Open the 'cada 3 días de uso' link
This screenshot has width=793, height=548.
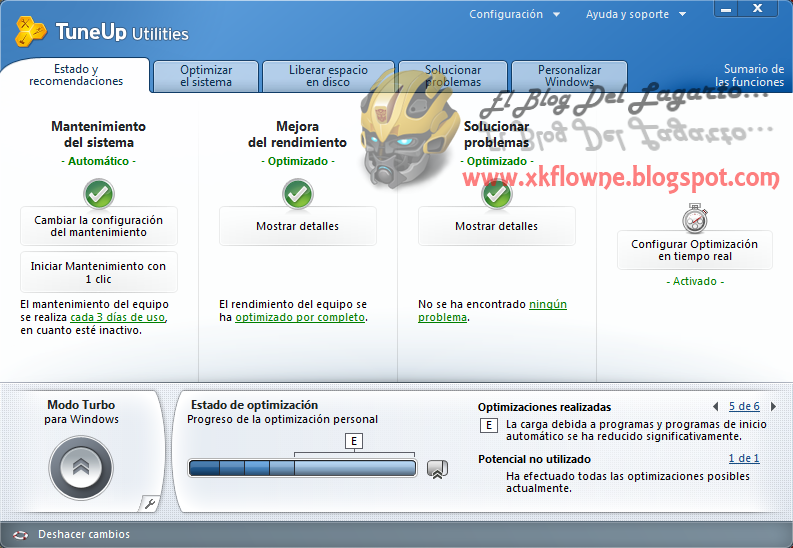117,317
